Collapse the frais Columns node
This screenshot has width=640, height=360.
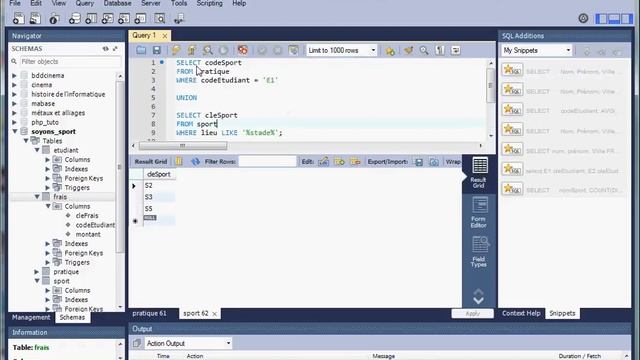coord(48,206)
